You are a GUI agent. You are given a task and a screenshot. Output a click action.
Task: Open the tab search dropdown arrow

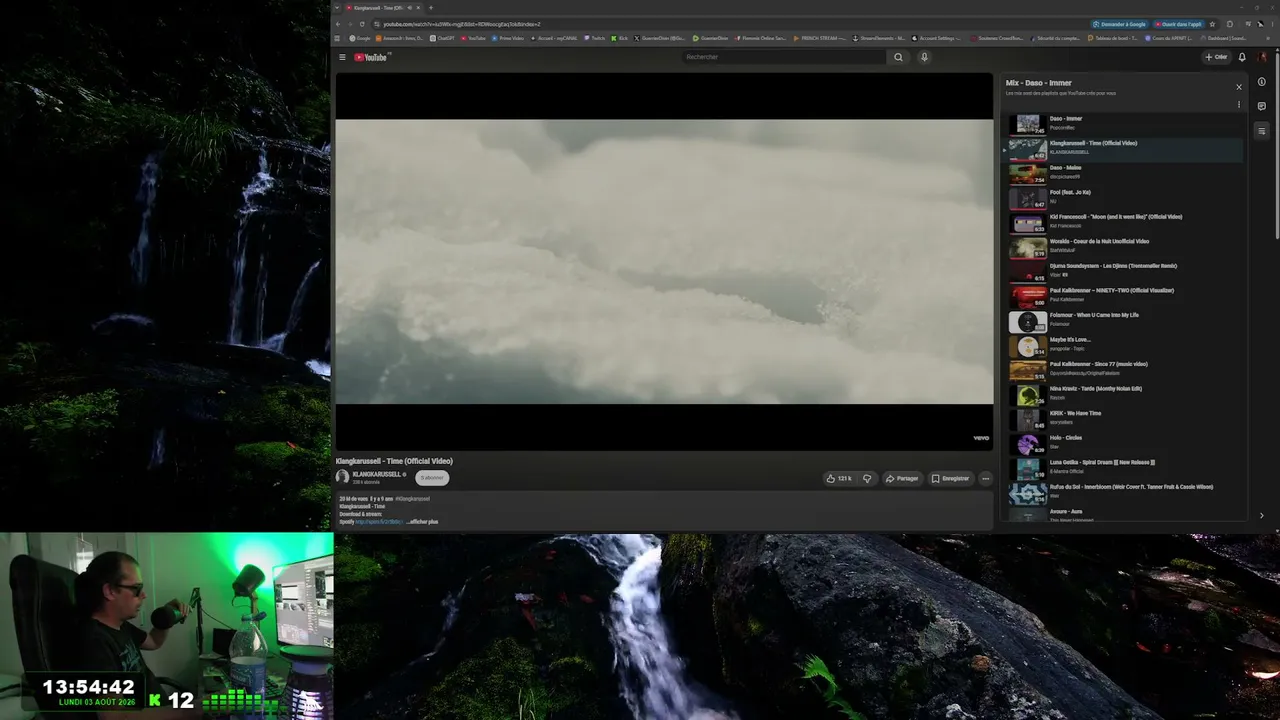click(x=337, y=8)
